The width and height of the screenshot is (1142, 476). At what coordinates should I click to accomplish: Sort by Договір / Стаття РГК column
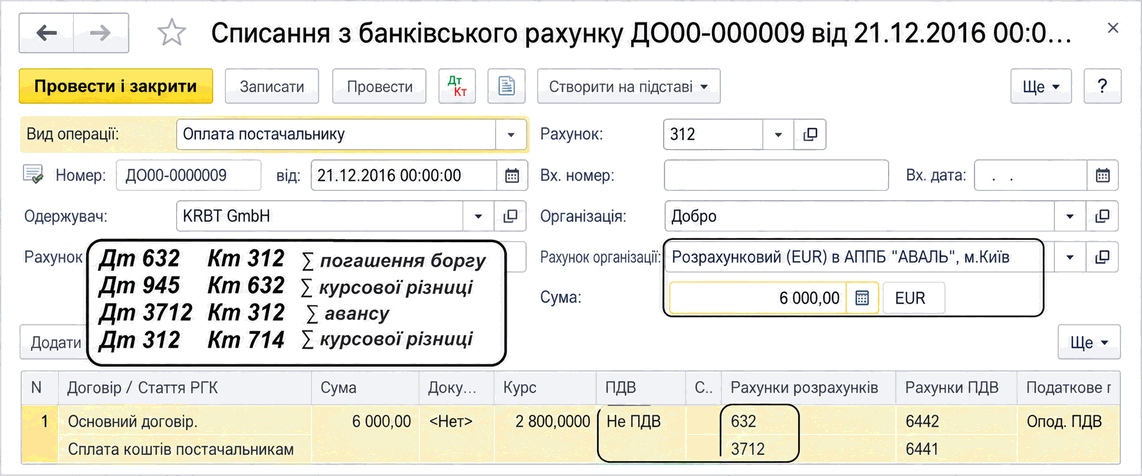point(185,389)
